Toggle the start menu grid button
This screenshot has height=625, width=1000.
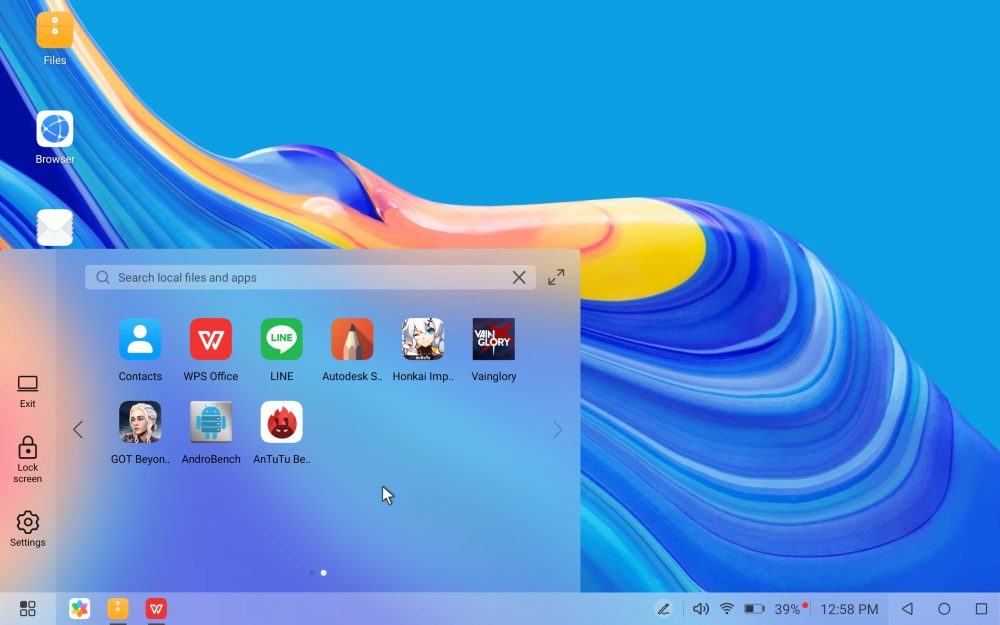coord(27,608)
